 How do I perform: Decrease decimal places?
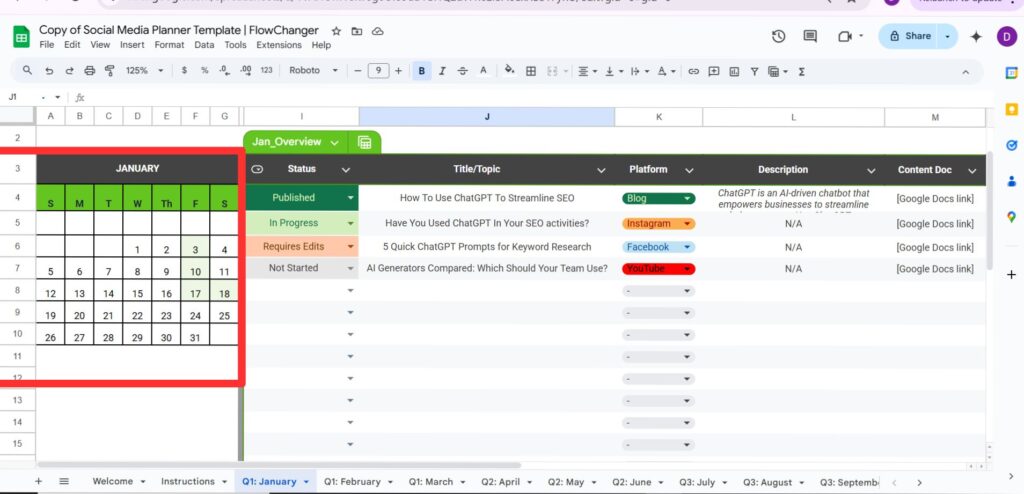(x=225, y=71)
